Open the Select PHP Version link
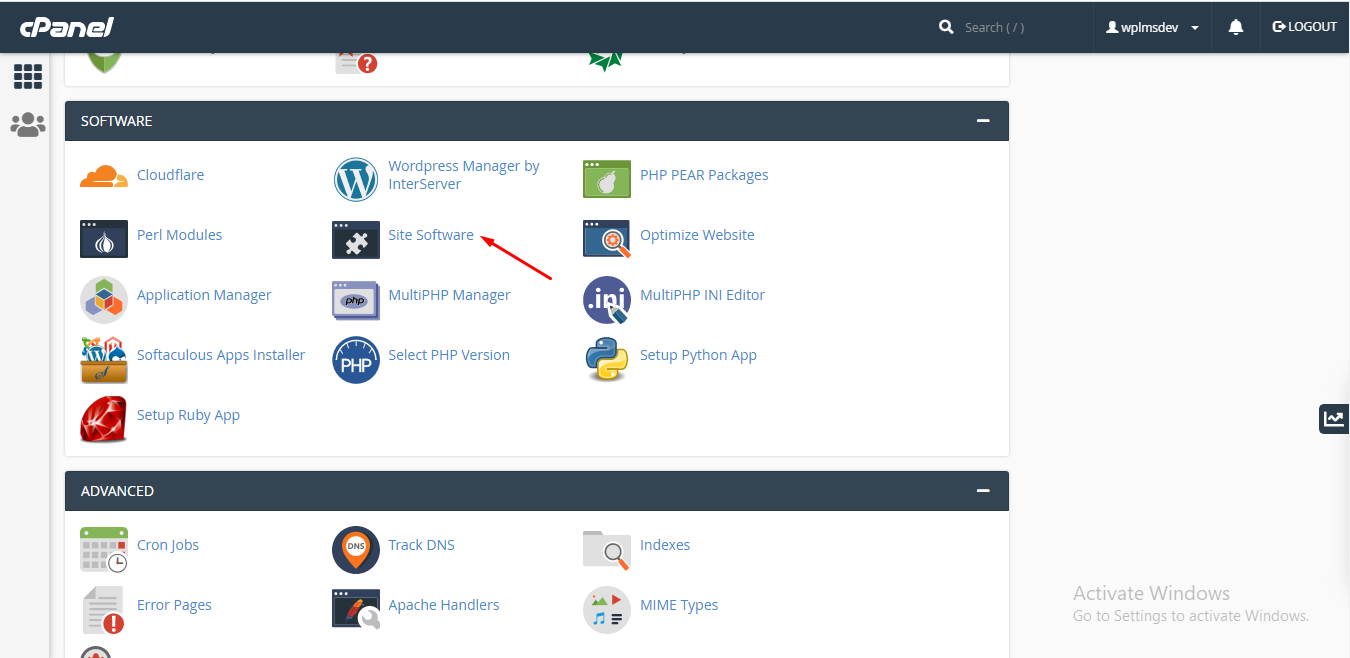Image resolution: width=1350 pixels, height=658 pixels. pos(449,355)
